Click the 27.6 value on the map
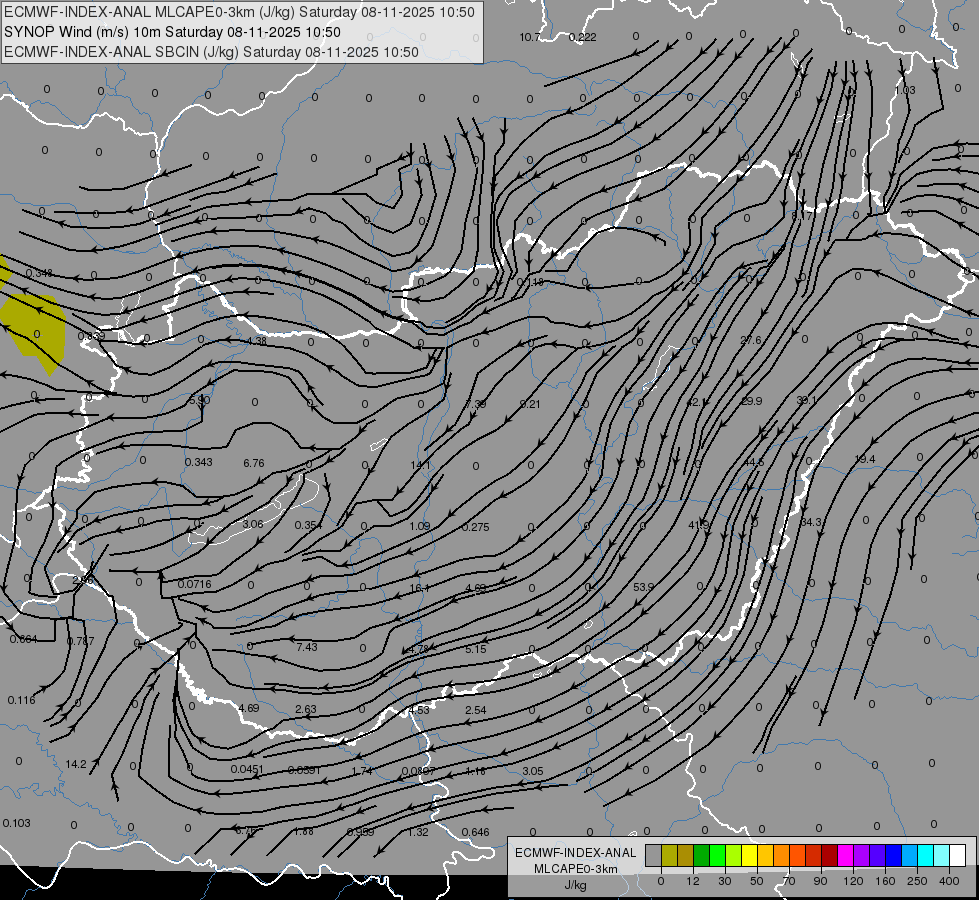The image size is (979, 900). 751,340
